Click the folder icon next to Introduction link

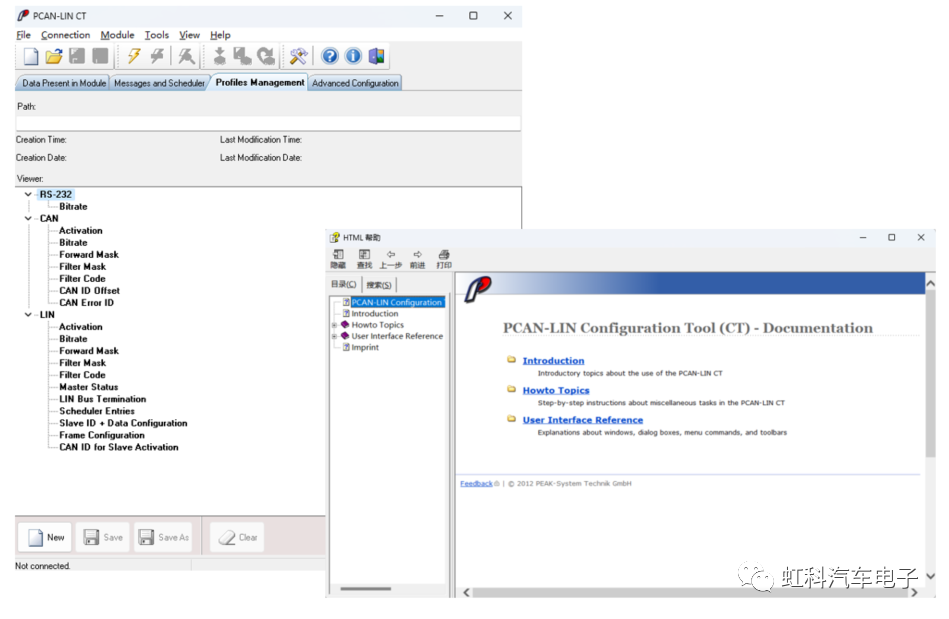click(511, 359)
